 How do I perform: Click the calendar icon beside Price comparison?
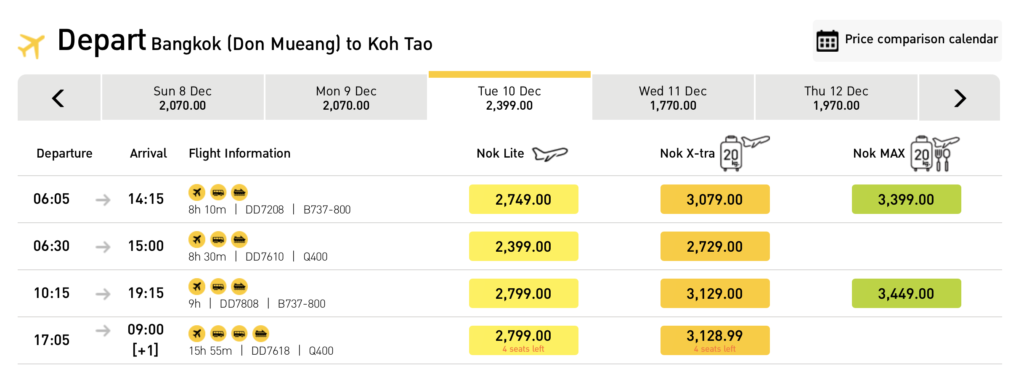[x=827, y=40]
